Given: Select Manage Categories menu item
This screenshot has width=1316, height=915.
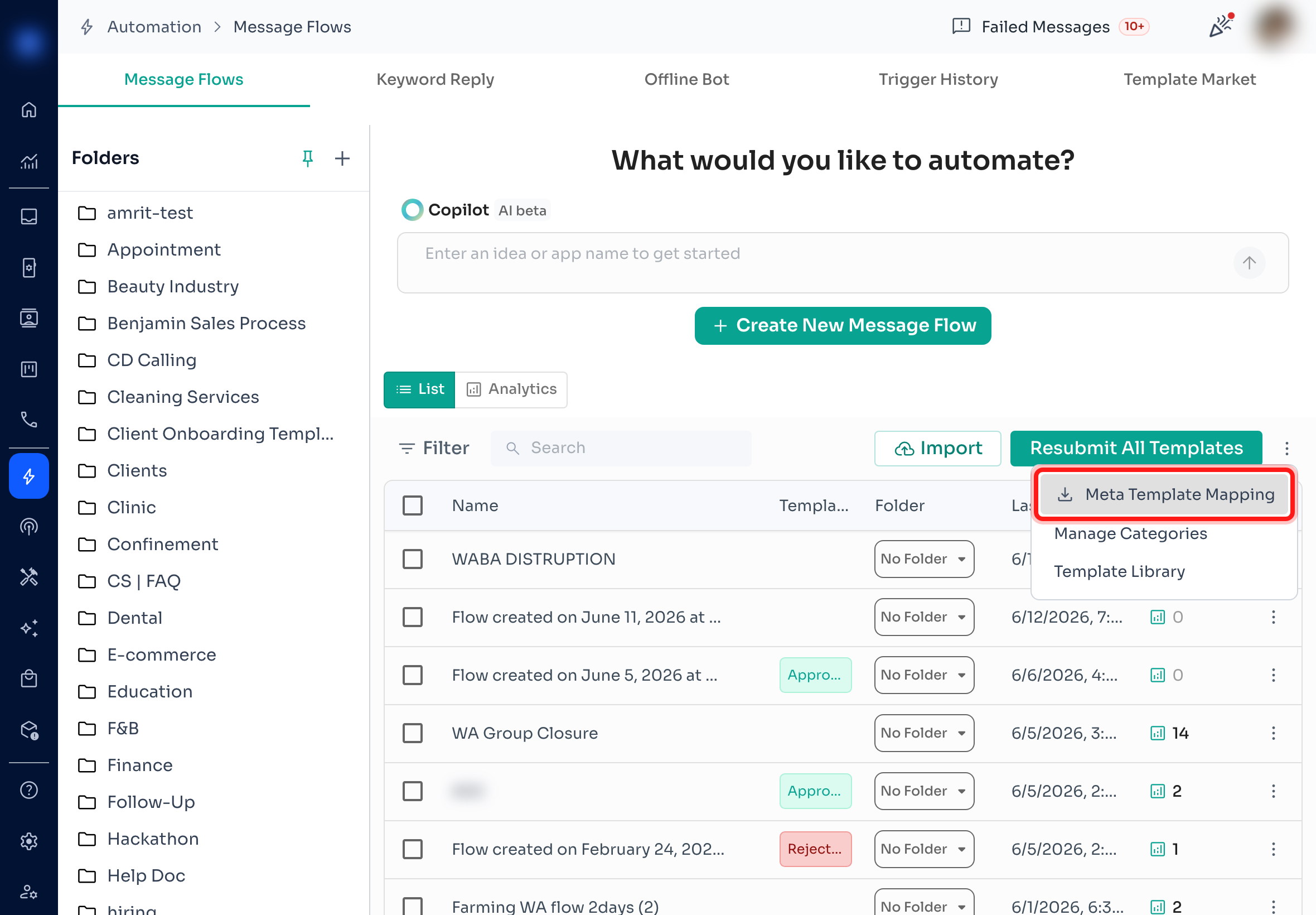Looking at the screenshot, I should pos(1130,534).
